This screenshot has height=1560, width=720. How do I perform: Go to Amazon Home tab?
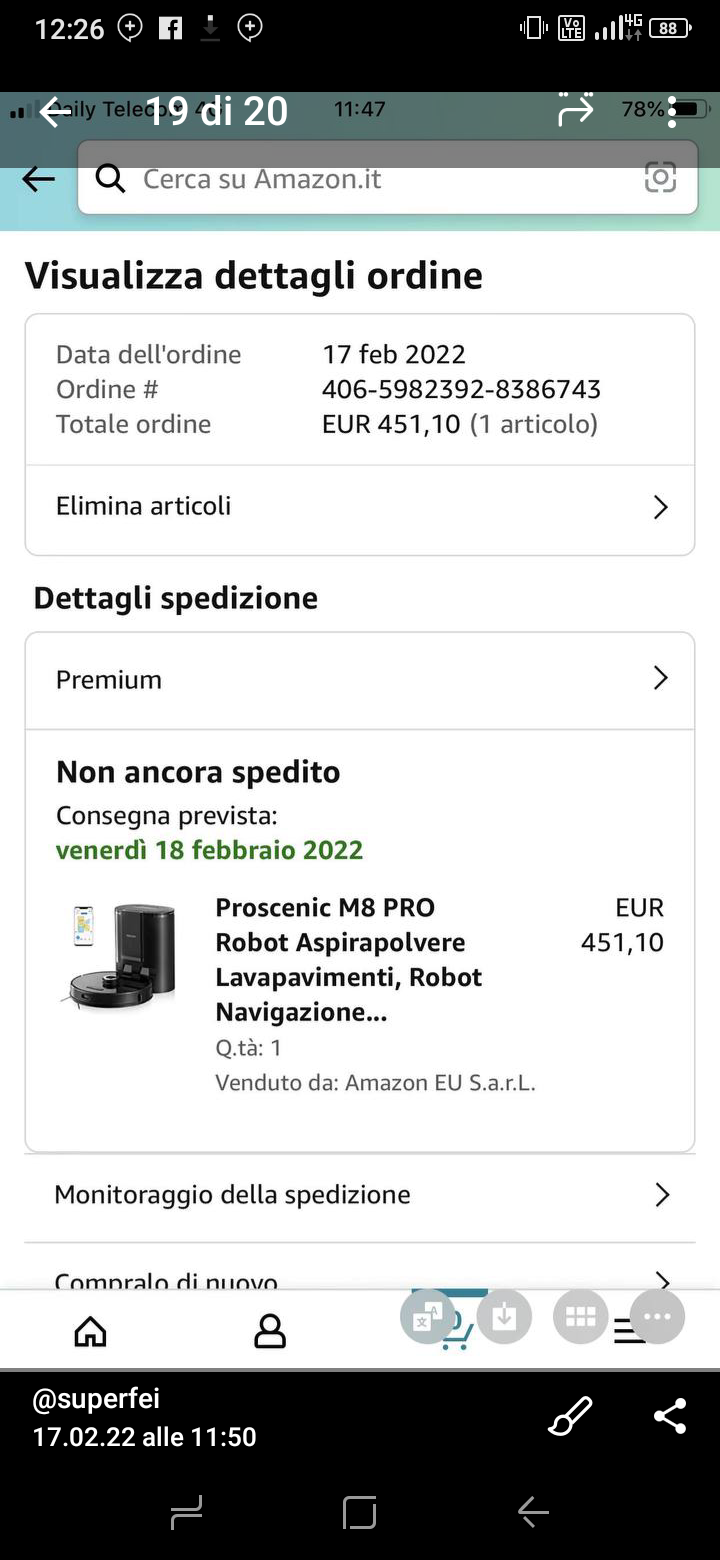point(91,1331)
